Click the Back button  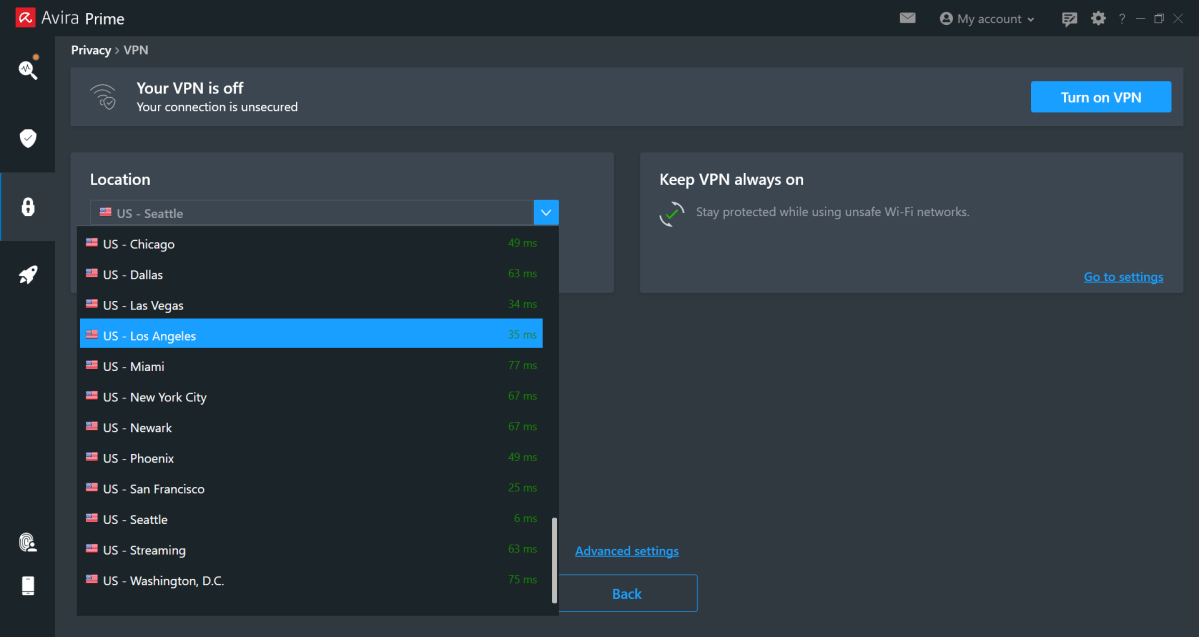[x=627, y=593]
